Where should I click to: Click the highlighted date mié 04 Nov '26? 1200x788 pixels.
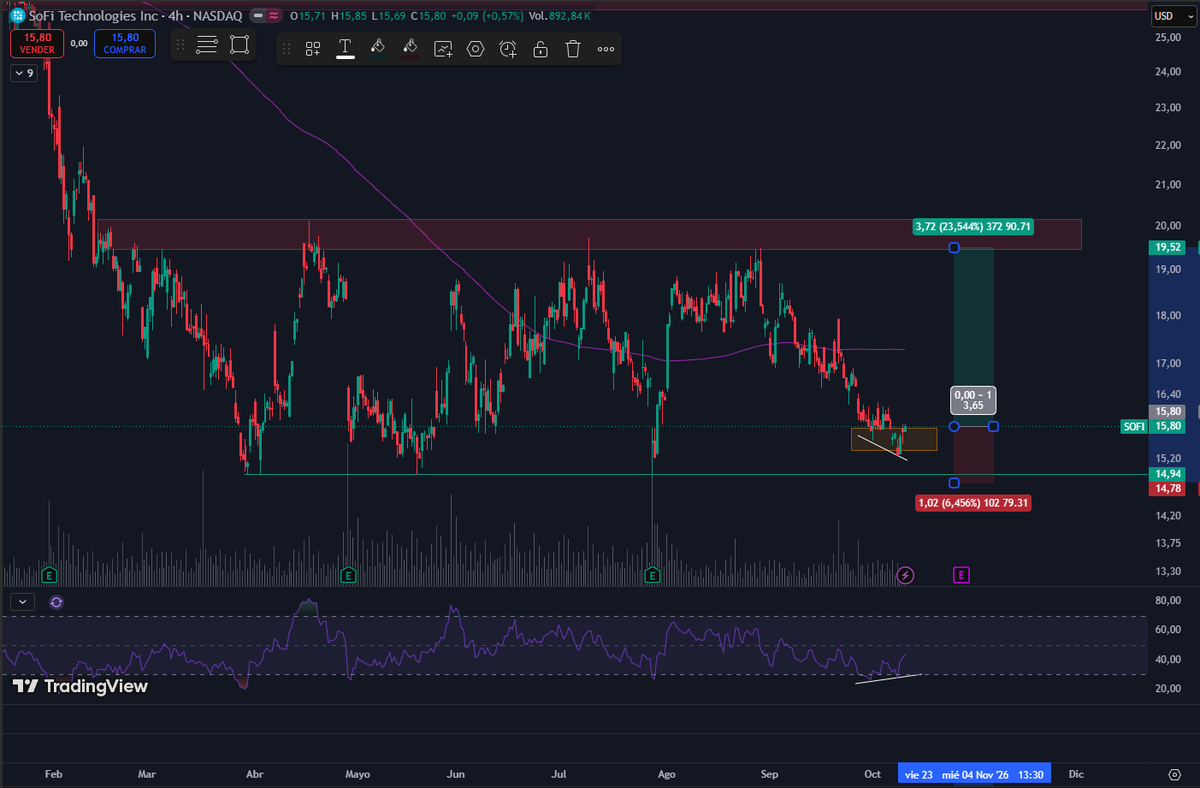pos(975,774)
